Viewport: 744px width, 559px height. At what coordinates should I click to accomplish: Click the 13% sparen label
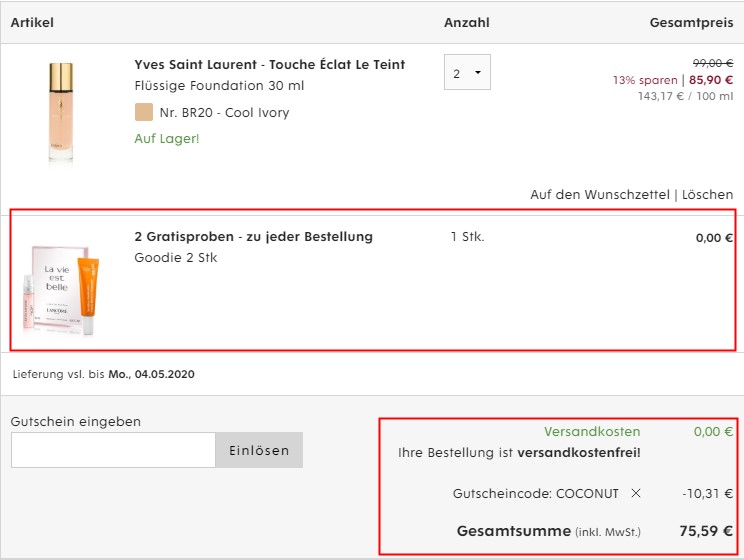tap(645, 80)
